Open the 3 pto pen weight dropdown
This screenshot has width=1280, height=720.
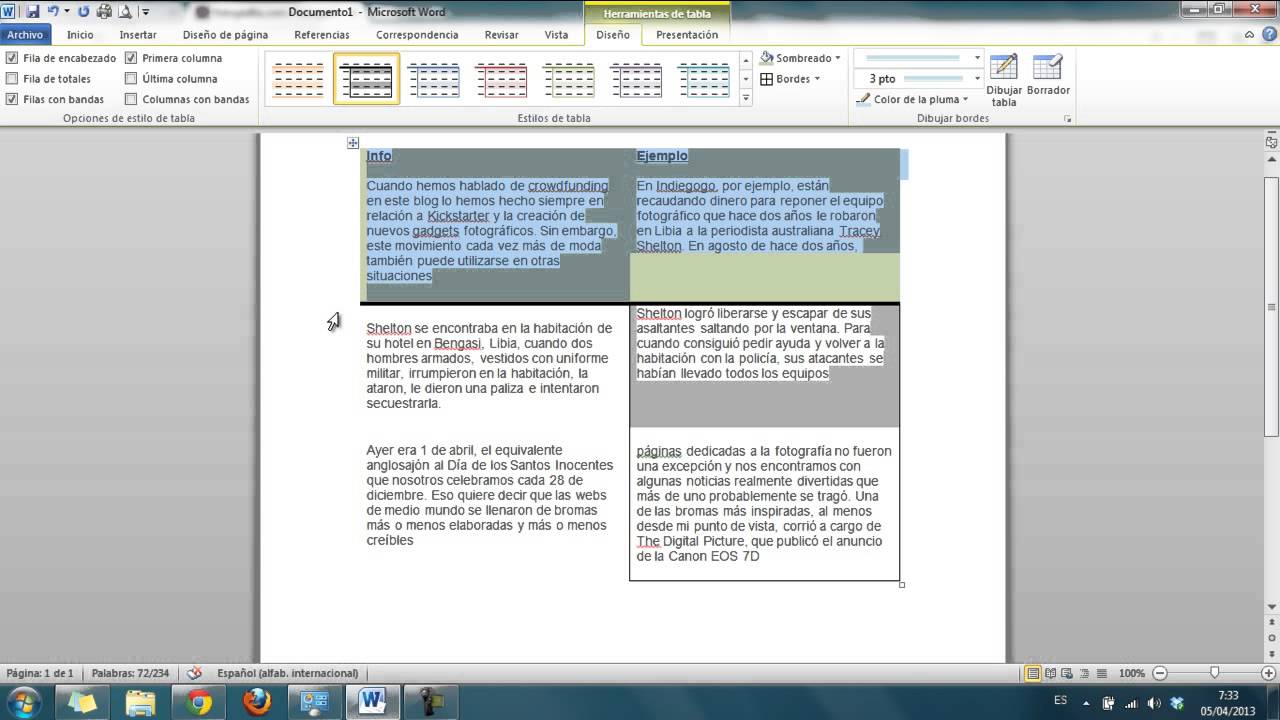(977, 79)
